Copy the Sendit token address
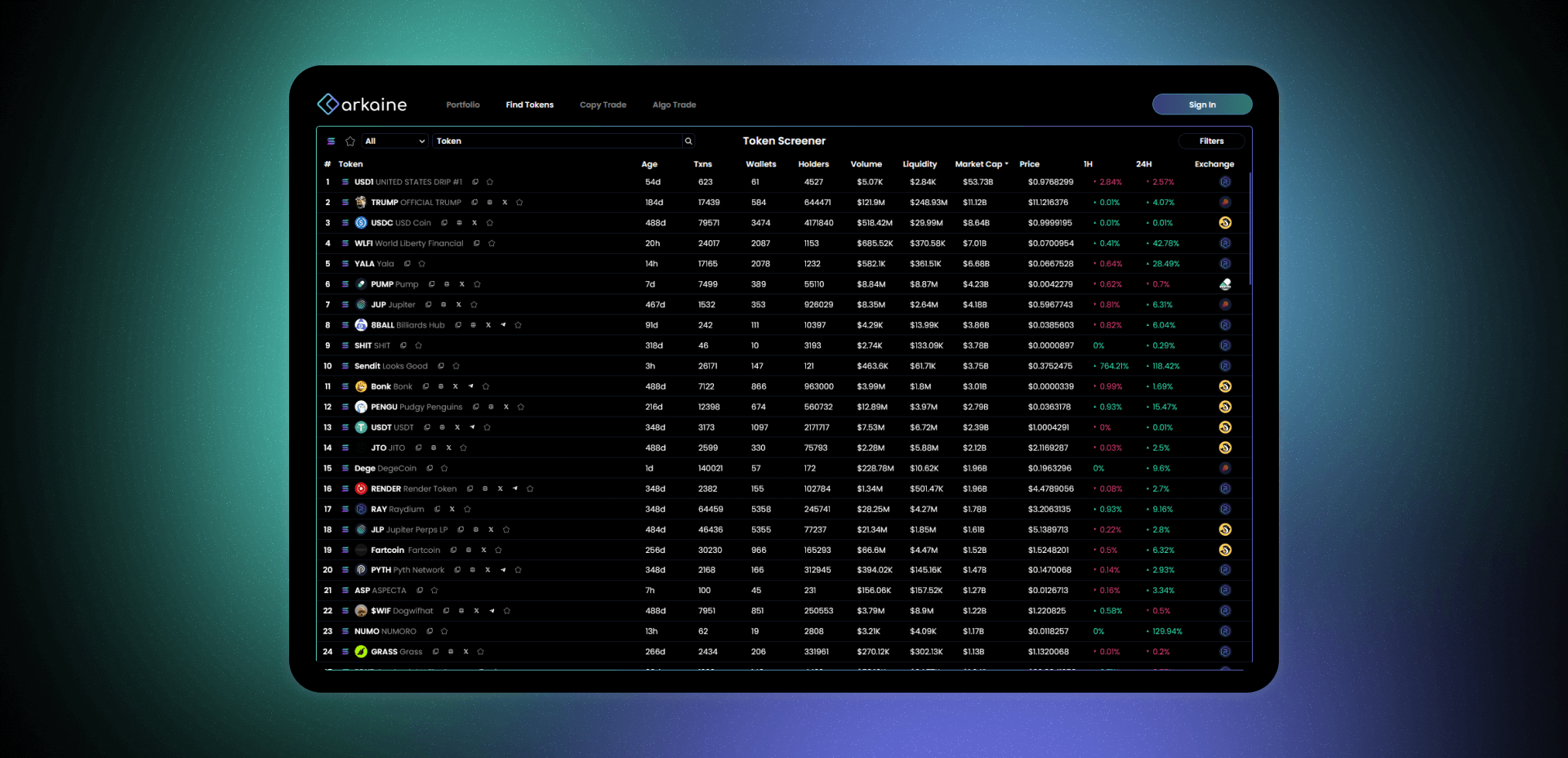Screen dimensions: 1568x758 441,366
